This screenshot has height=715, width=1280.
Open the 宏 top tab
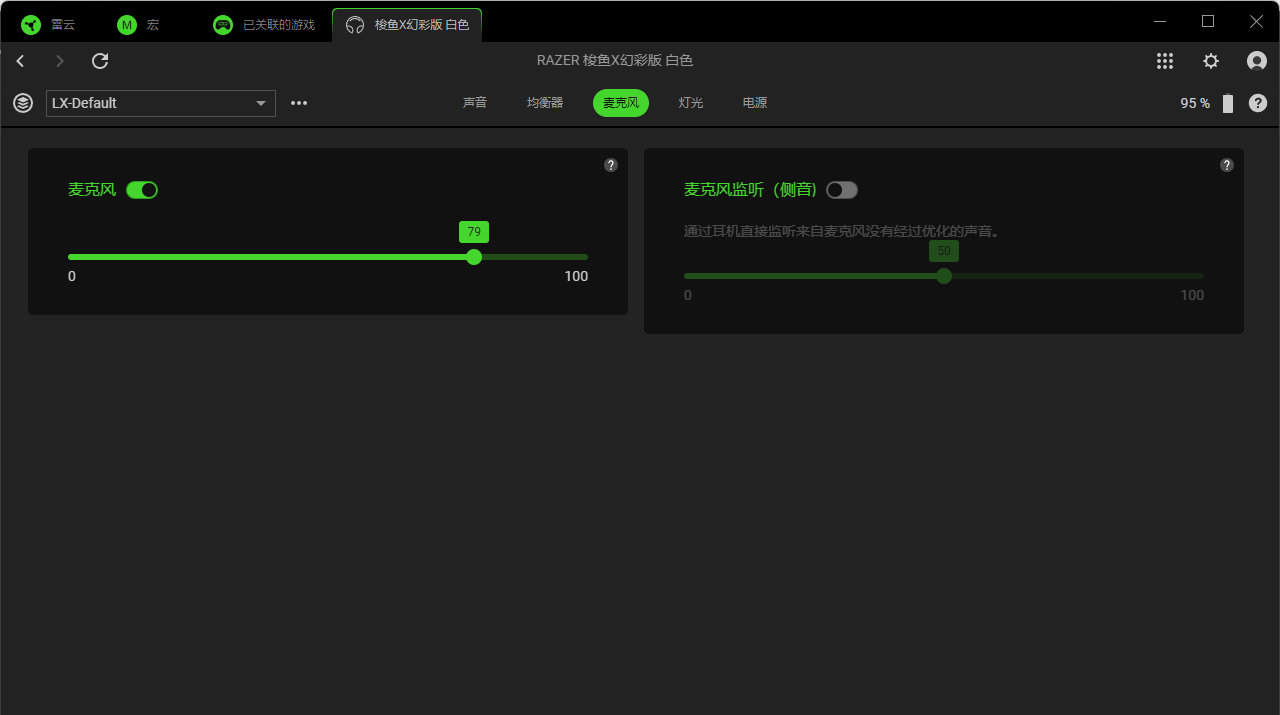click(140, 25)
